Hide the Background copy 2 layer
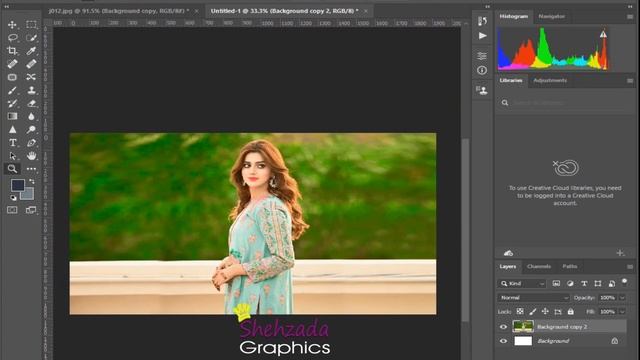 tap(503, 327)
